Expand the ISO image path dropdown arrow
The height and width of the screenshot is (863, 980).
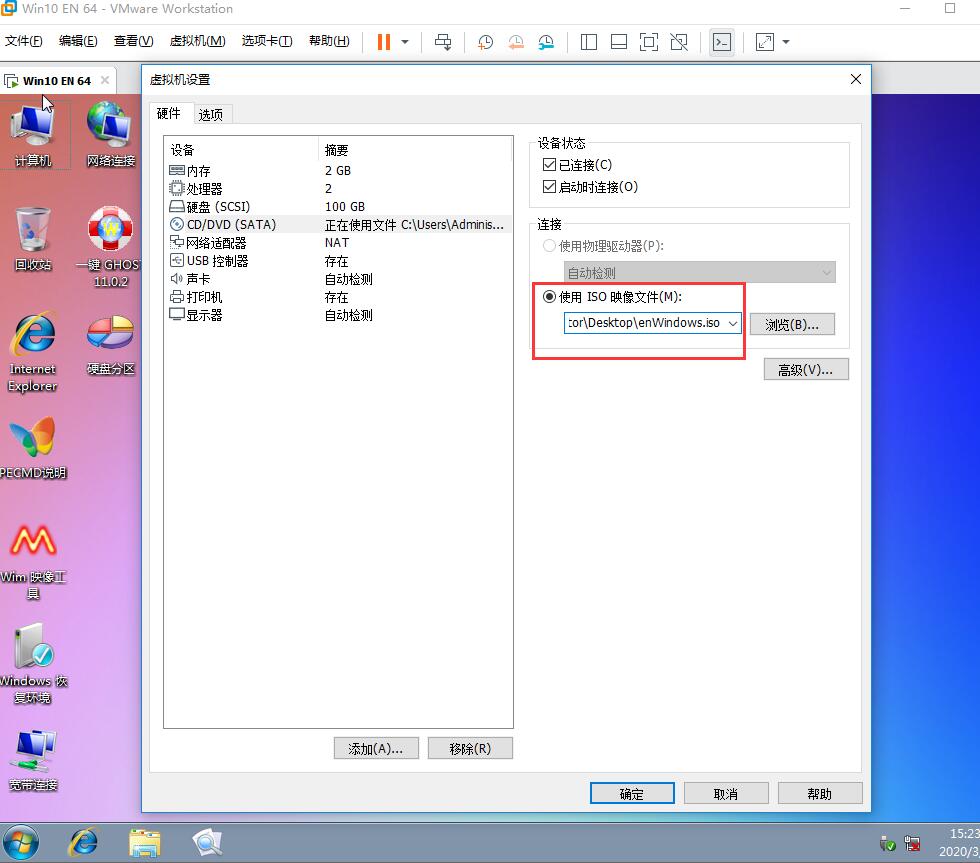click(x=732, y=323)
